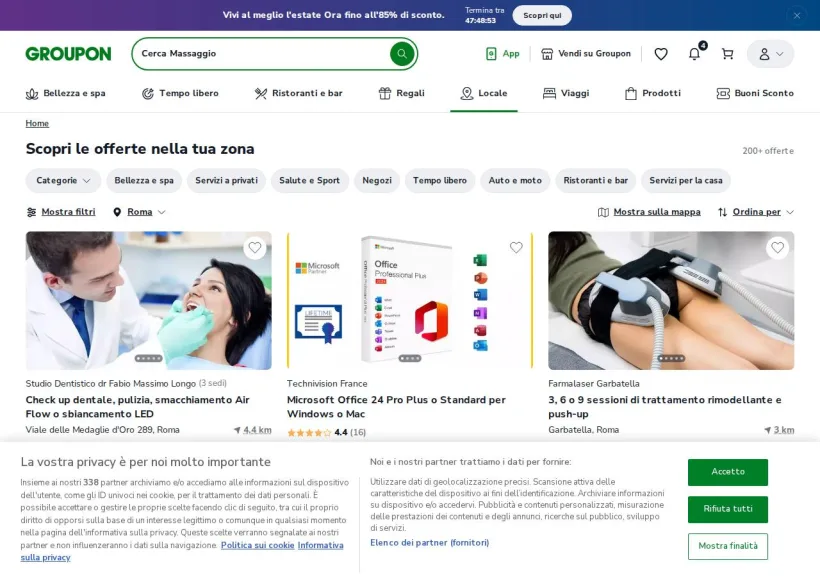Open Prodotti navigation tab

tap(653, 93)
